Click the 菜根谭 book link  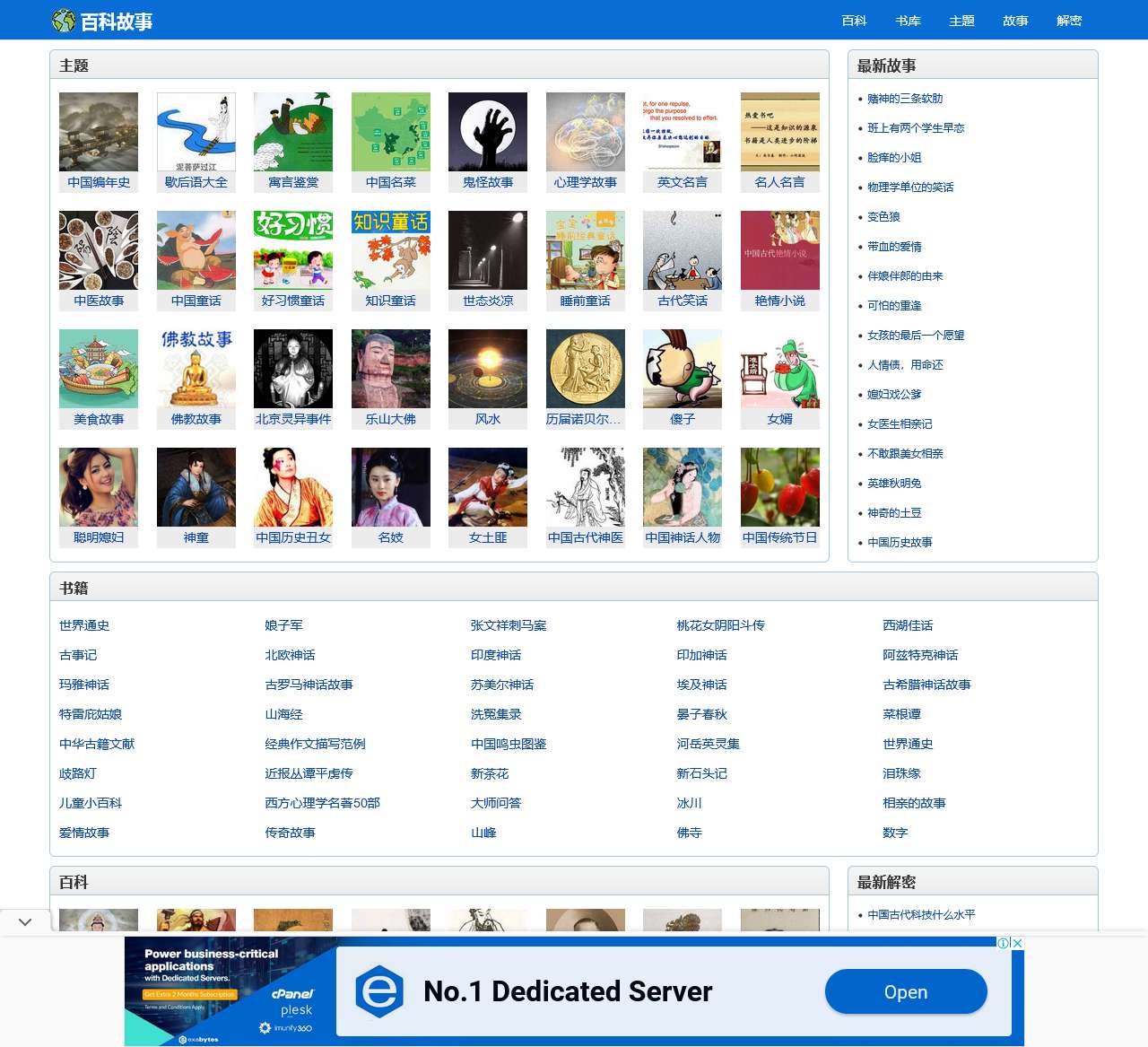(901, 714)
